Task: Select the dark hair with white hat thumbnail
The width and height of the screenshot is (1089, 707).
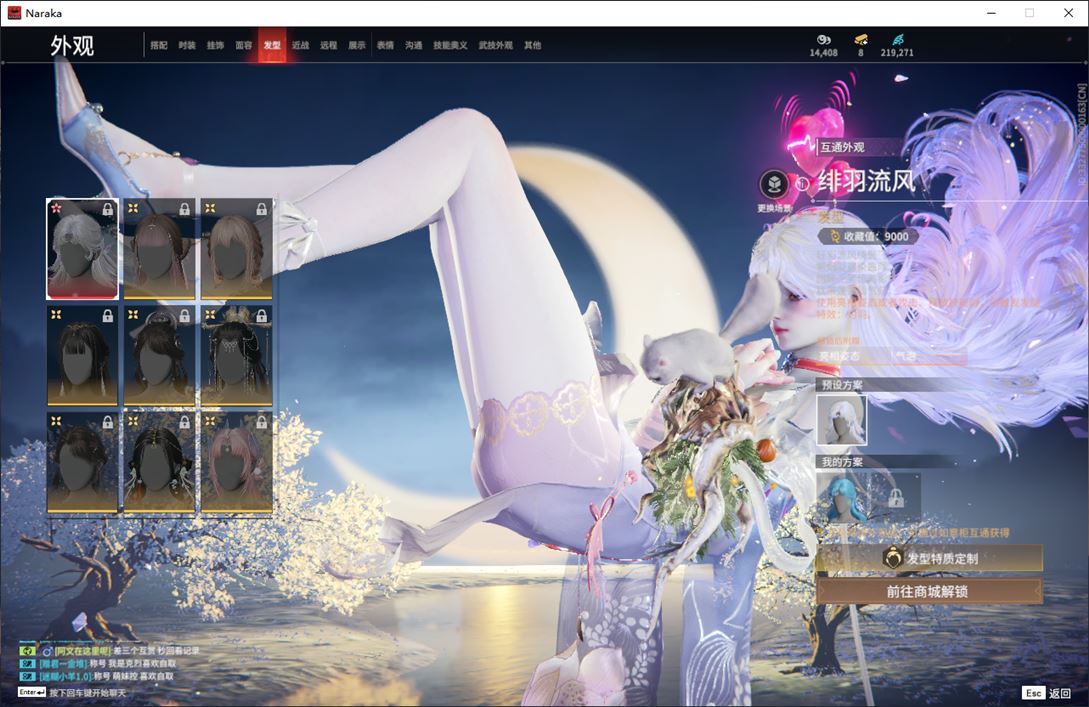Action: [159, 356]
